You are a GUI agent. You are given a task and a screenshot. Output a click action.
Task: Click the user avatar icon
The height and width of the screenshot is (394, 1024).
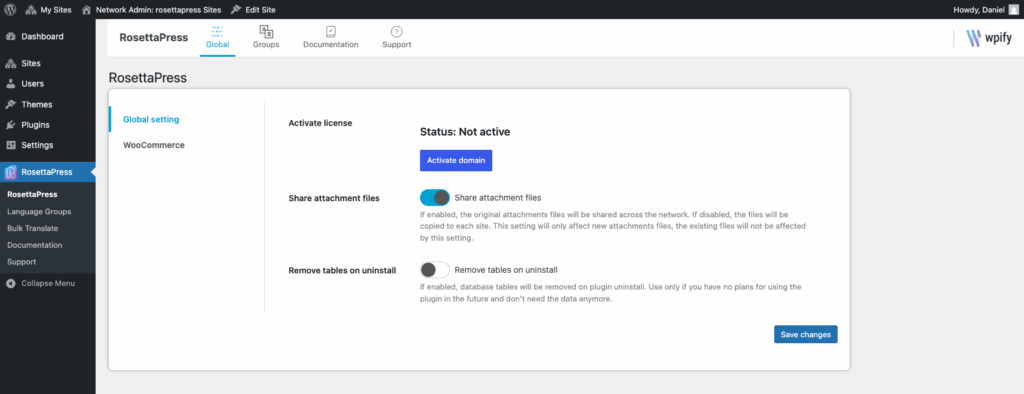[1013, 10]
